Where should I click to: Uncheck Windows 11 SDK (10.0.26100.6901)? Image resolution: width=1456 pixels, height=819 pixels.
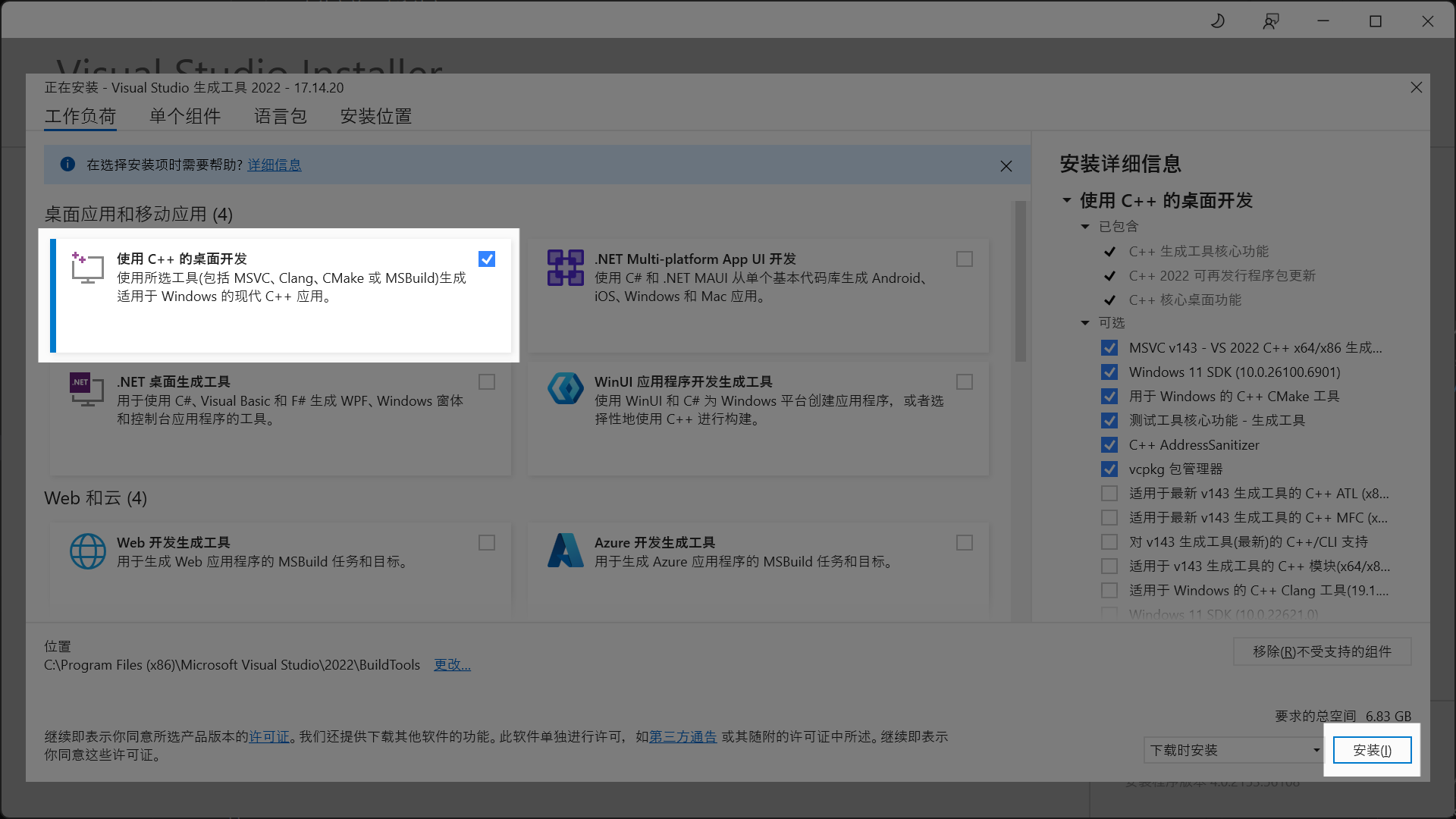click(1109, 372)
